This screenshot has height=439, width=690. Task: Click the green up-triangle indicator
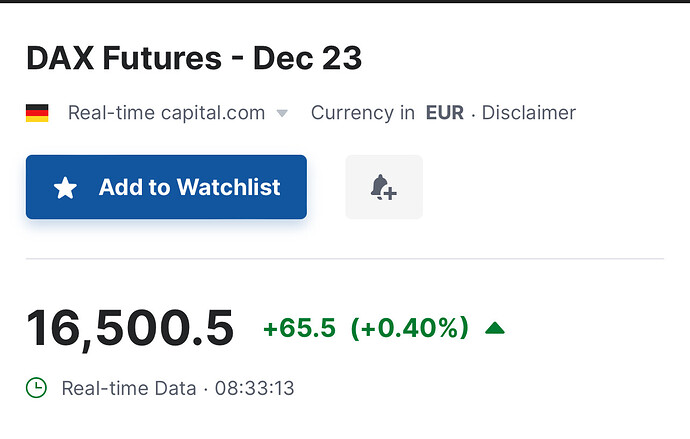pyautogui.click(x=494, y=327)
